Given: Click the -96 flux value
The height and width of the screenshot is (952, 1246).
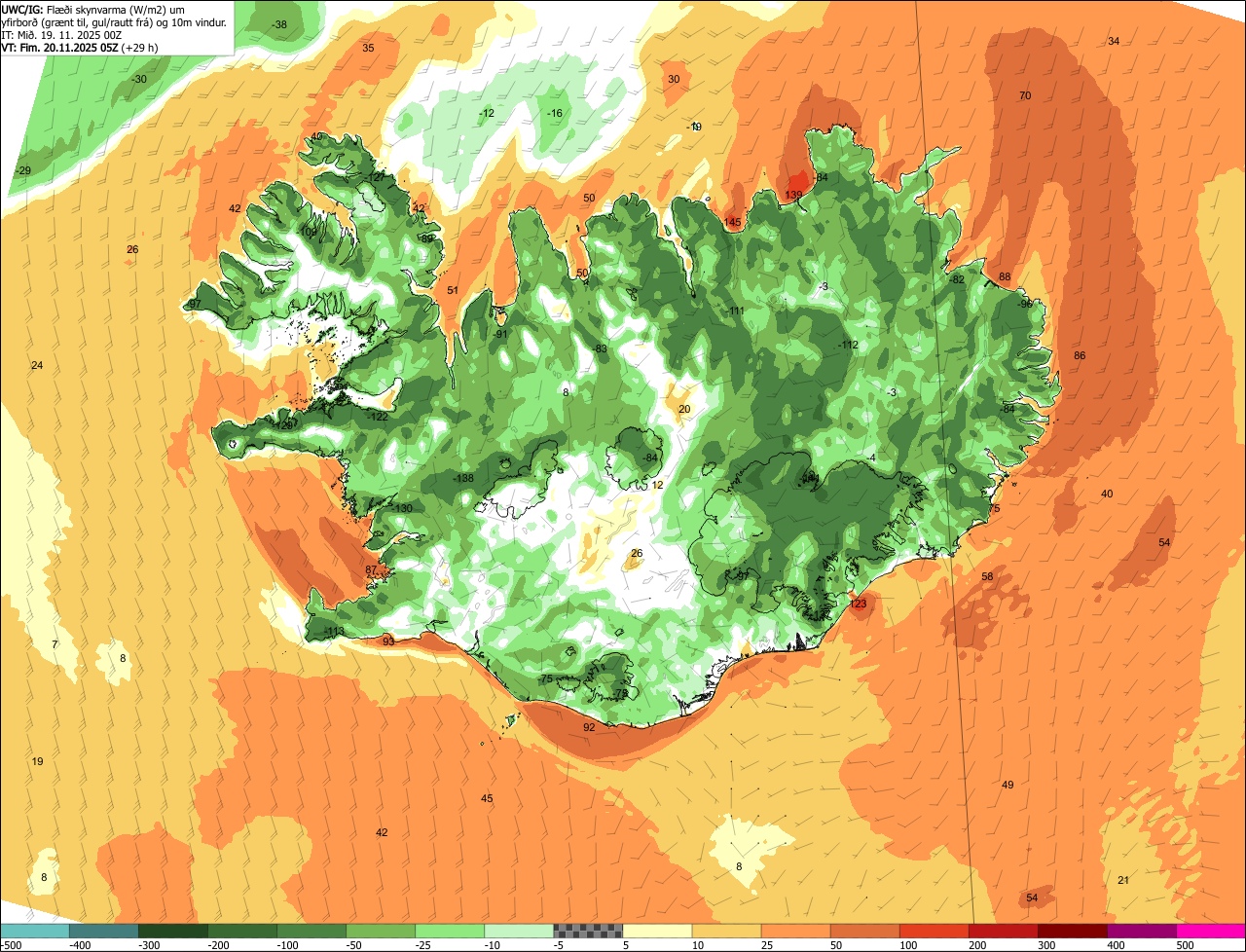Looking at the screenshot, I should [1025, 304].
